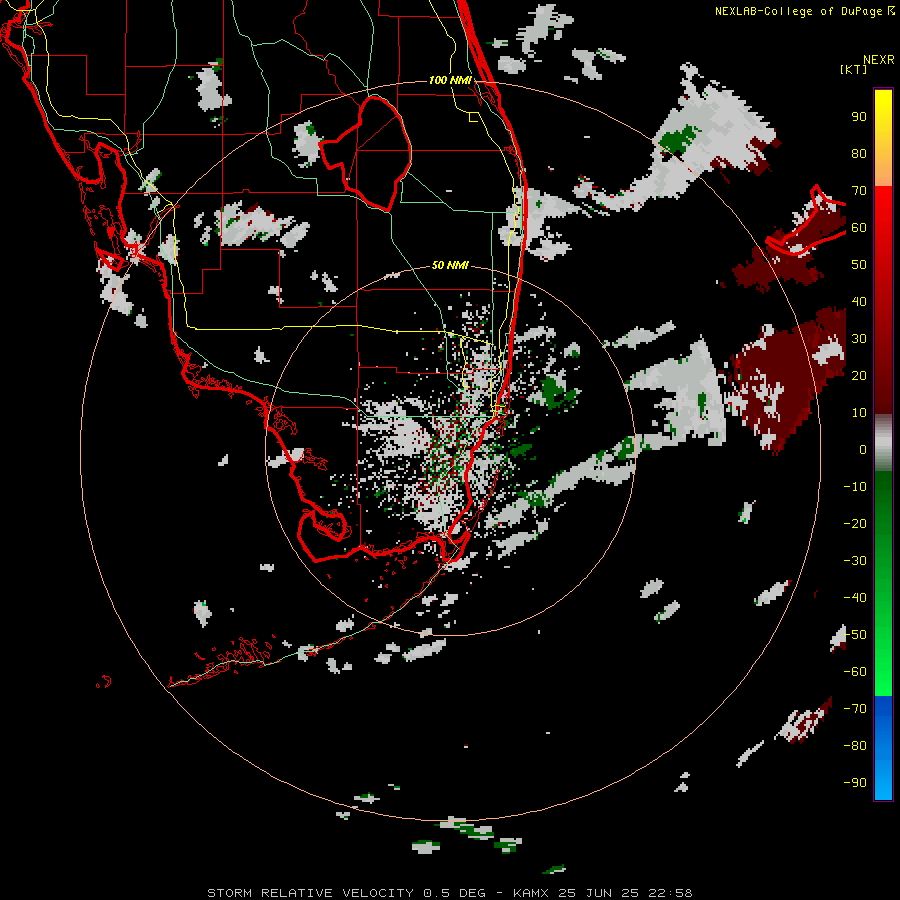The image size is (900, 900).
Task: Select the -30 label on the velocity scale
Action: pos(855,561)
